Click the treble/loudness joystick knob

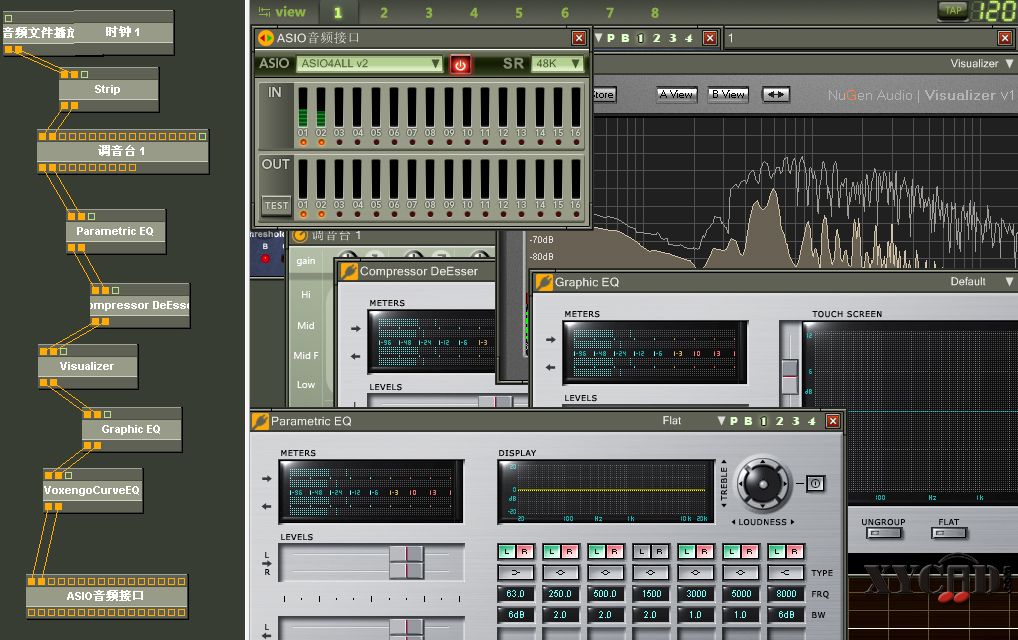click(x=763, y=484)
